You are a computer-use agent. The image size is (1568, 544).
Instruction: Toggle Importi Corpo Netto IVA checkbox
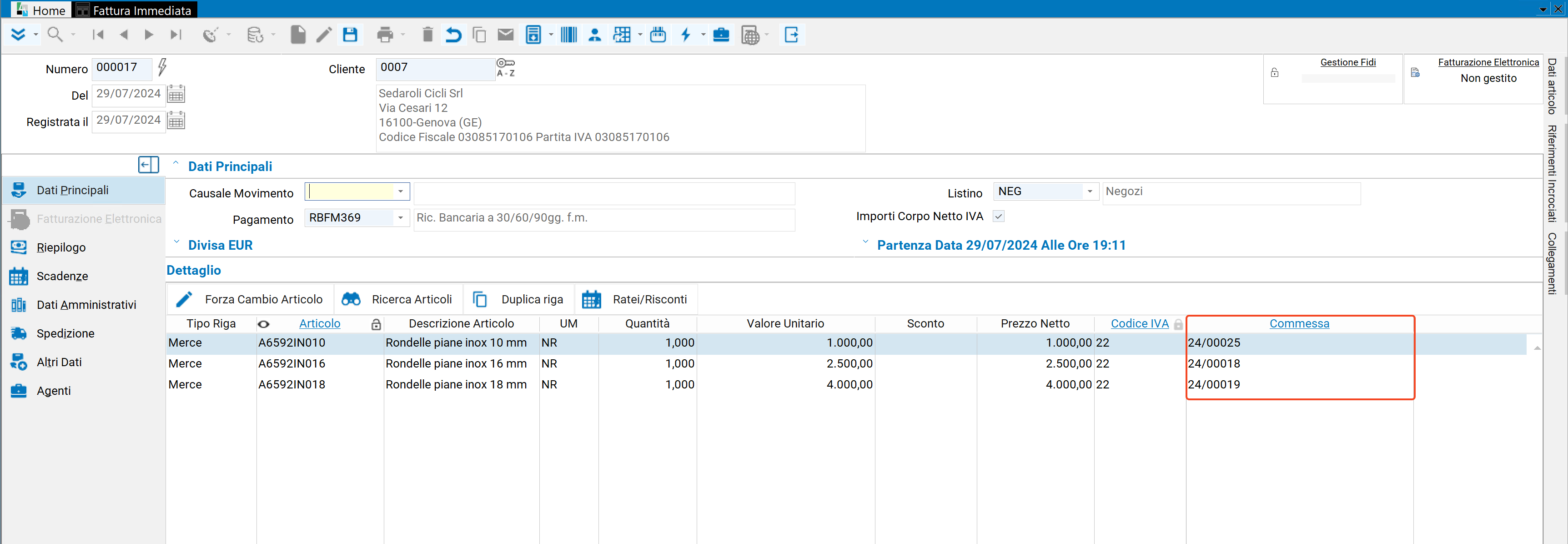tap(999, 217)
